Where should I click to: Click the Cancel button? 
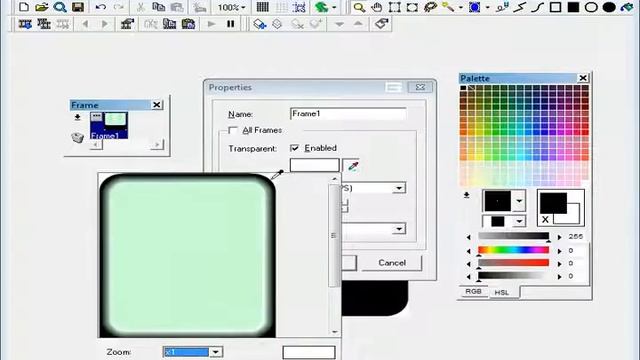coord(392,263)
